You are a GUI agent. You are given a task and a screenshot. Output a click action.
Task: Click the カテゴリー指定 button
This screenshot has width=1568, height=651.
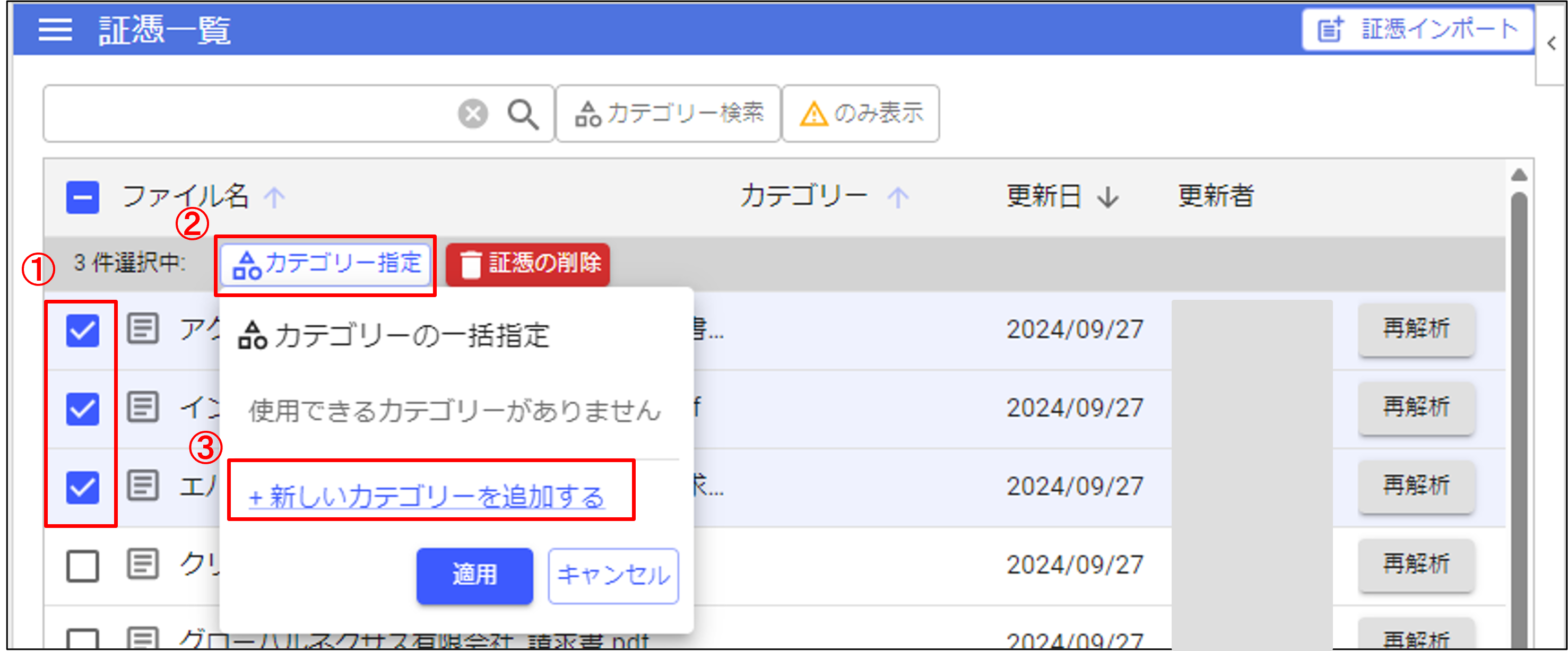pyautogui.click(x=326, y=264)
